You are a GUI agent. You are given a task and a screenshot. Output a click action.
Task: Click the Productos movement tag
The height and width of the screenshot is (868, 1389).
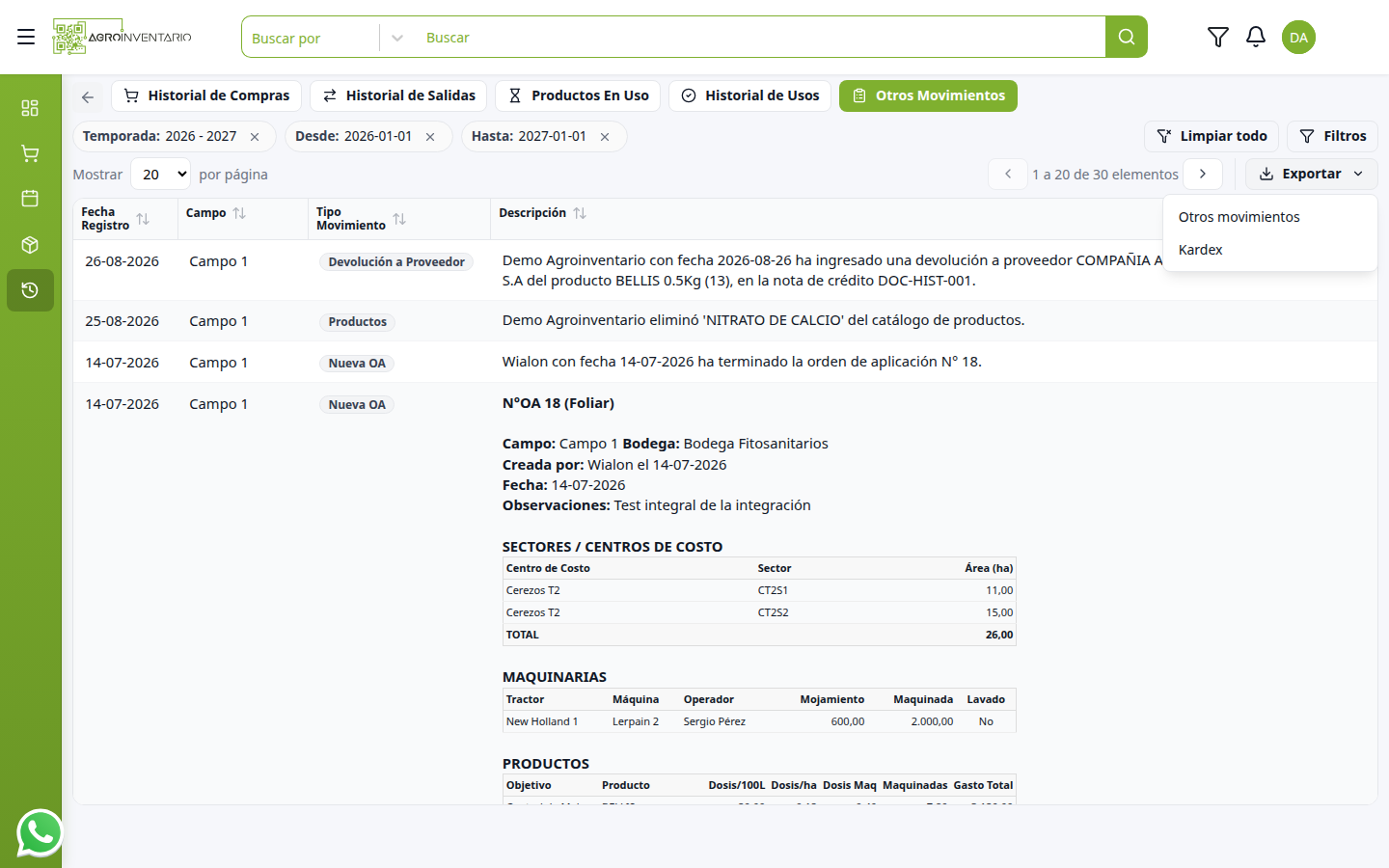point(357,322)
